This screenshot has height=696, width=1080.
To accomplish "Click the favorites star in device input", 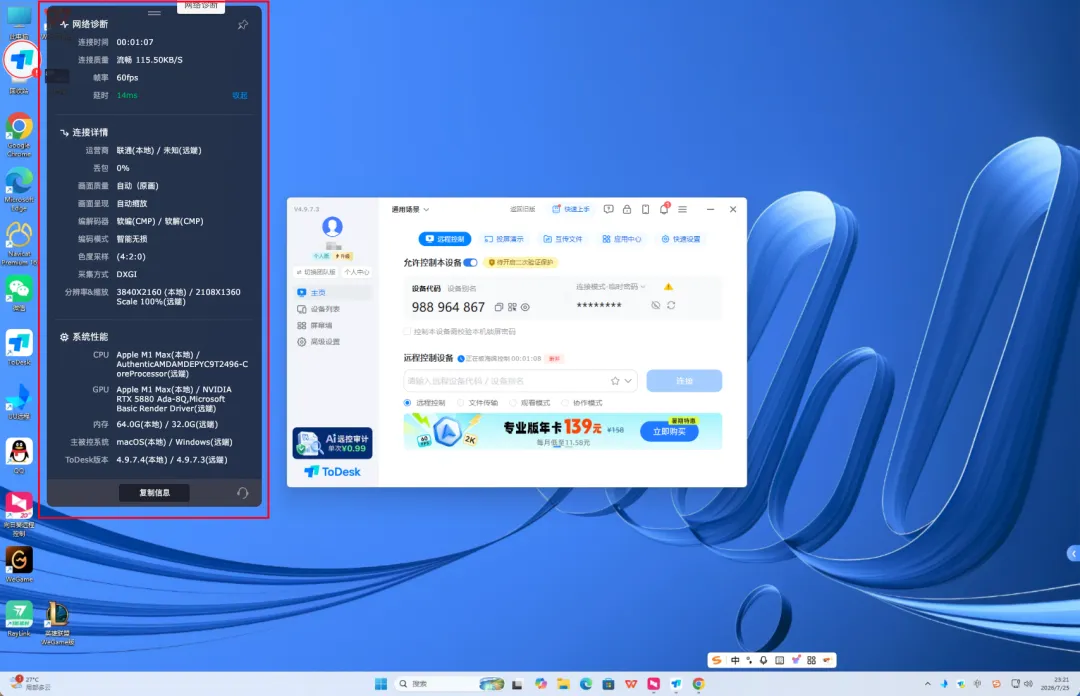I will (x=615, y=381).
